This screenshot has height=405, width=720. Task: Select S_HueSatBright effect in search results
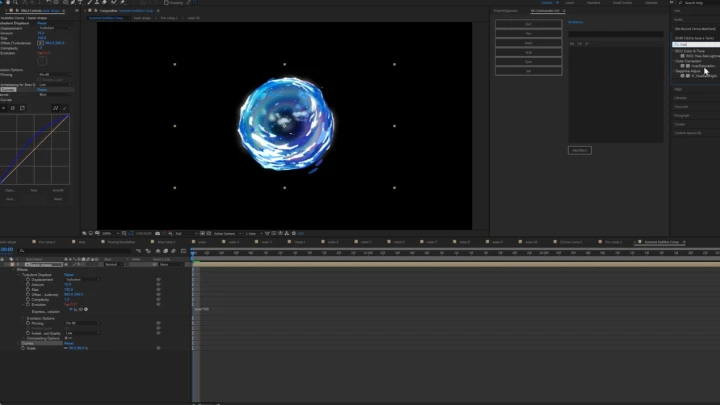point(704,76)
